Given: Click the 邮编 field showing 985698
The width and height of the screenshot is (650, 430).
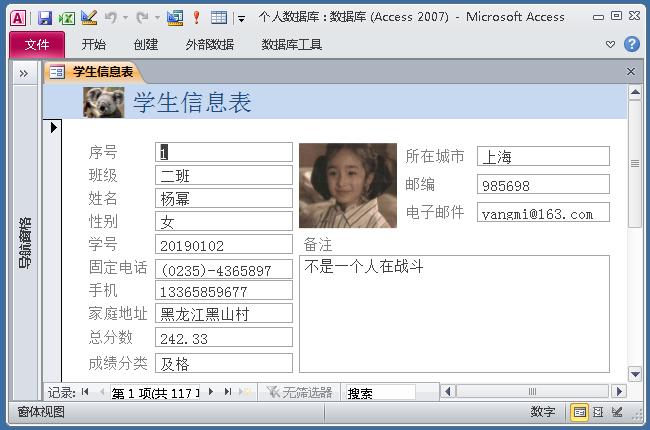Looking at the screenshot, I should (543, 184).
